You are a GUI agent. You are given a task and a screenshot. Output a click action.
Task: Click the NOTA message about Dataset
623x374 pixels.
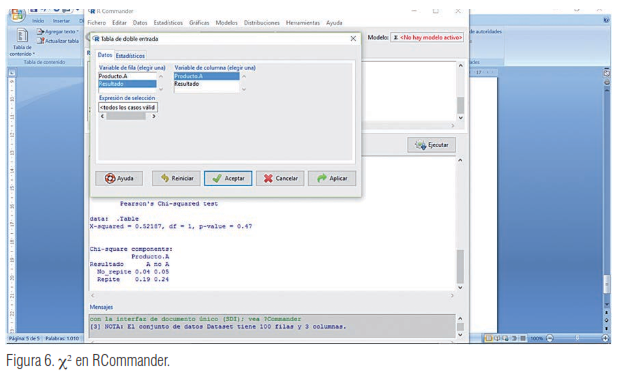[x=218, y=327]
